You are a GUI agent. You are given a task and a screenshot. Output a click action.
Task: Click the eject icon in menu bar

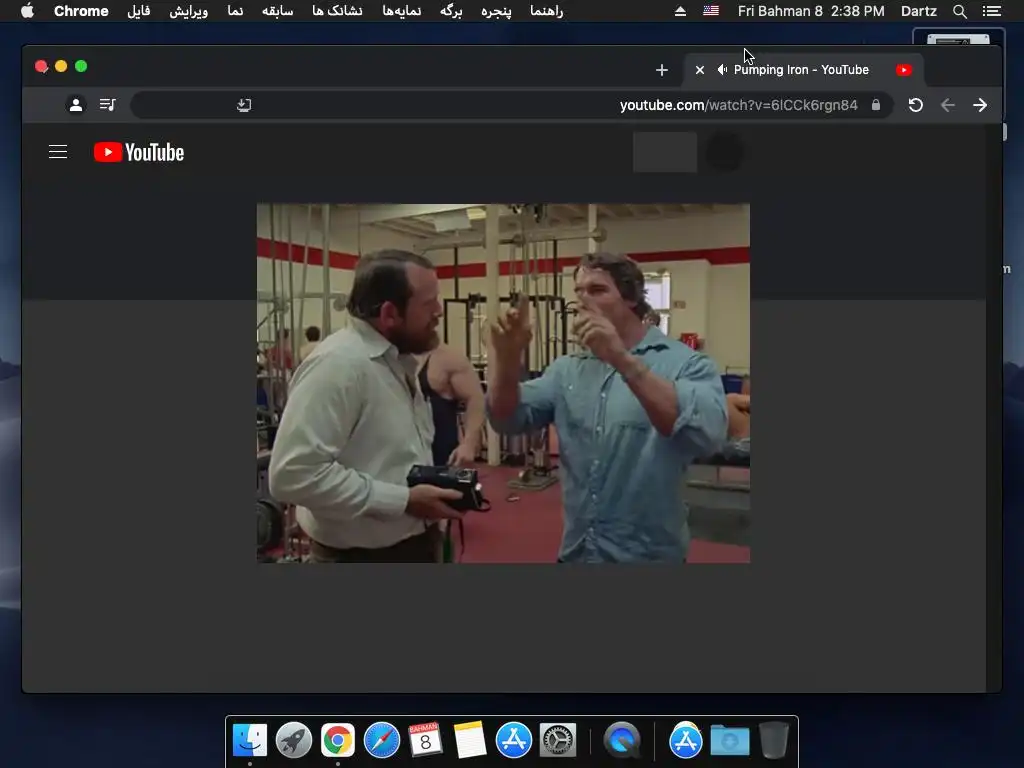click(680, 11)
